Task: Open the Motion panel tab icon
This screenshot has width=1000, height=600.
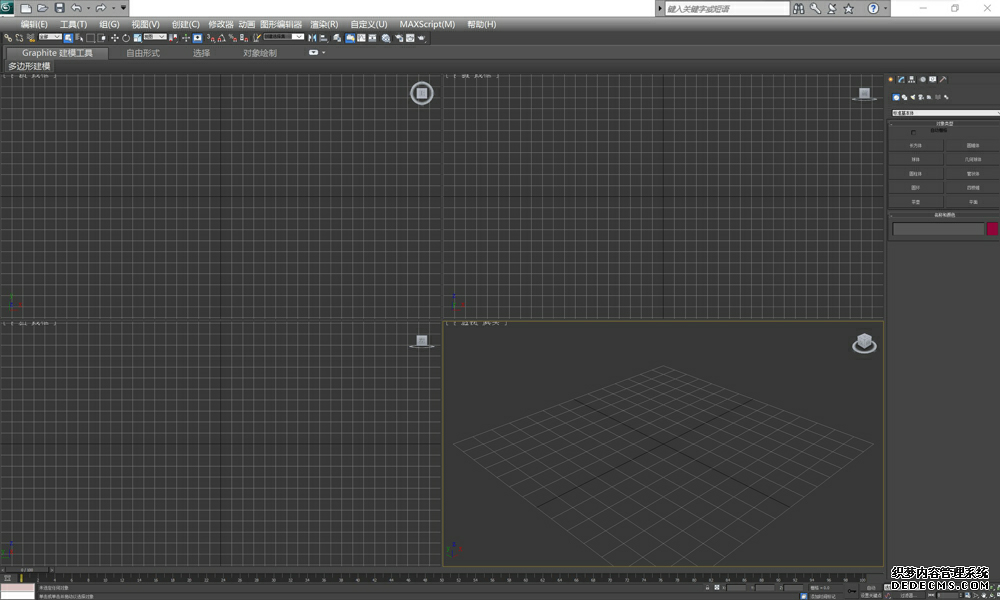Action: point(923,79)
